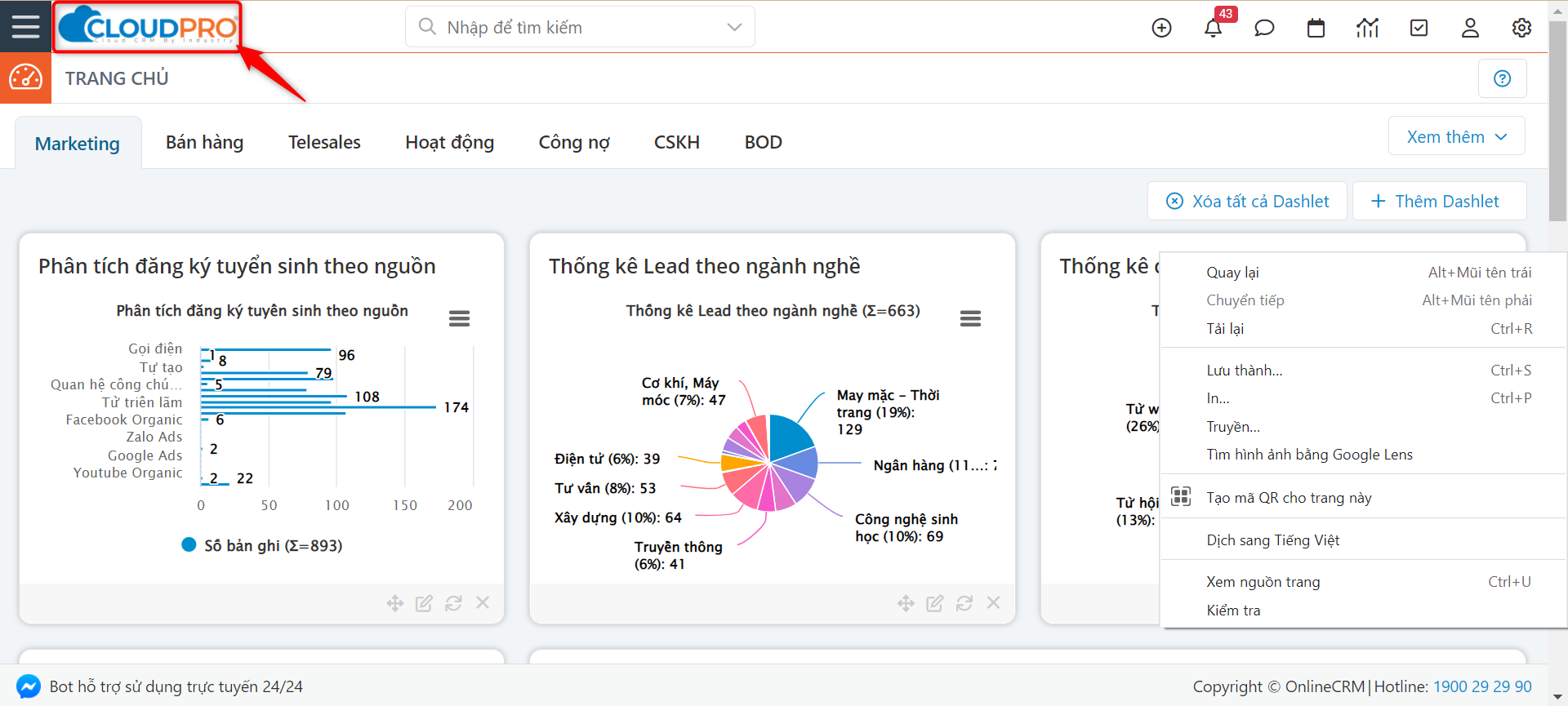Click the QR code icon in context menu
Screen dimensions: 1568x706
pyautogui.click(x=1181, y=496)
